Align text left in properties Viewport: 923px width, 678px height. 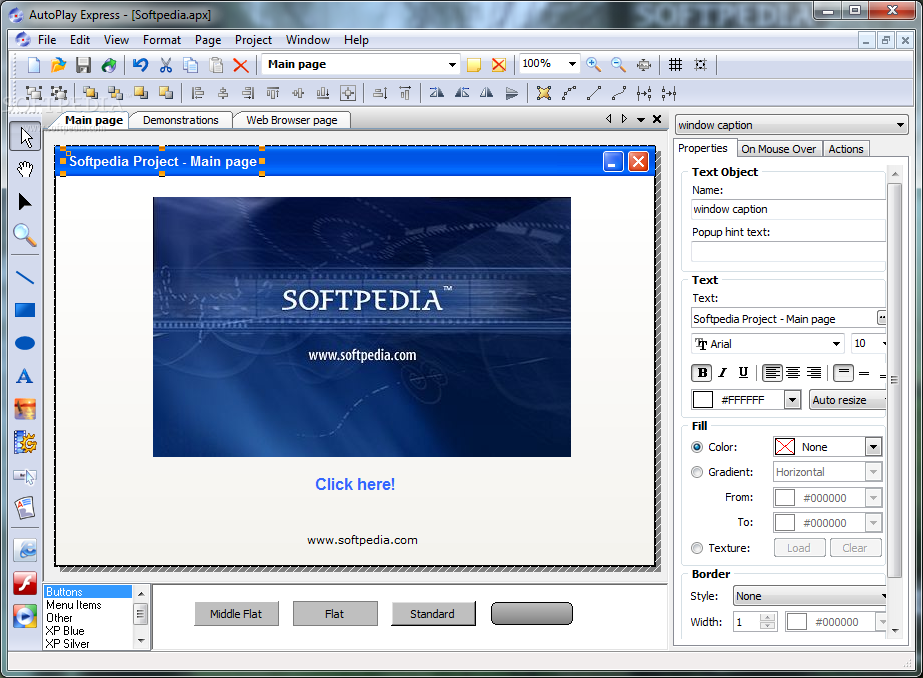click(772, 373)
